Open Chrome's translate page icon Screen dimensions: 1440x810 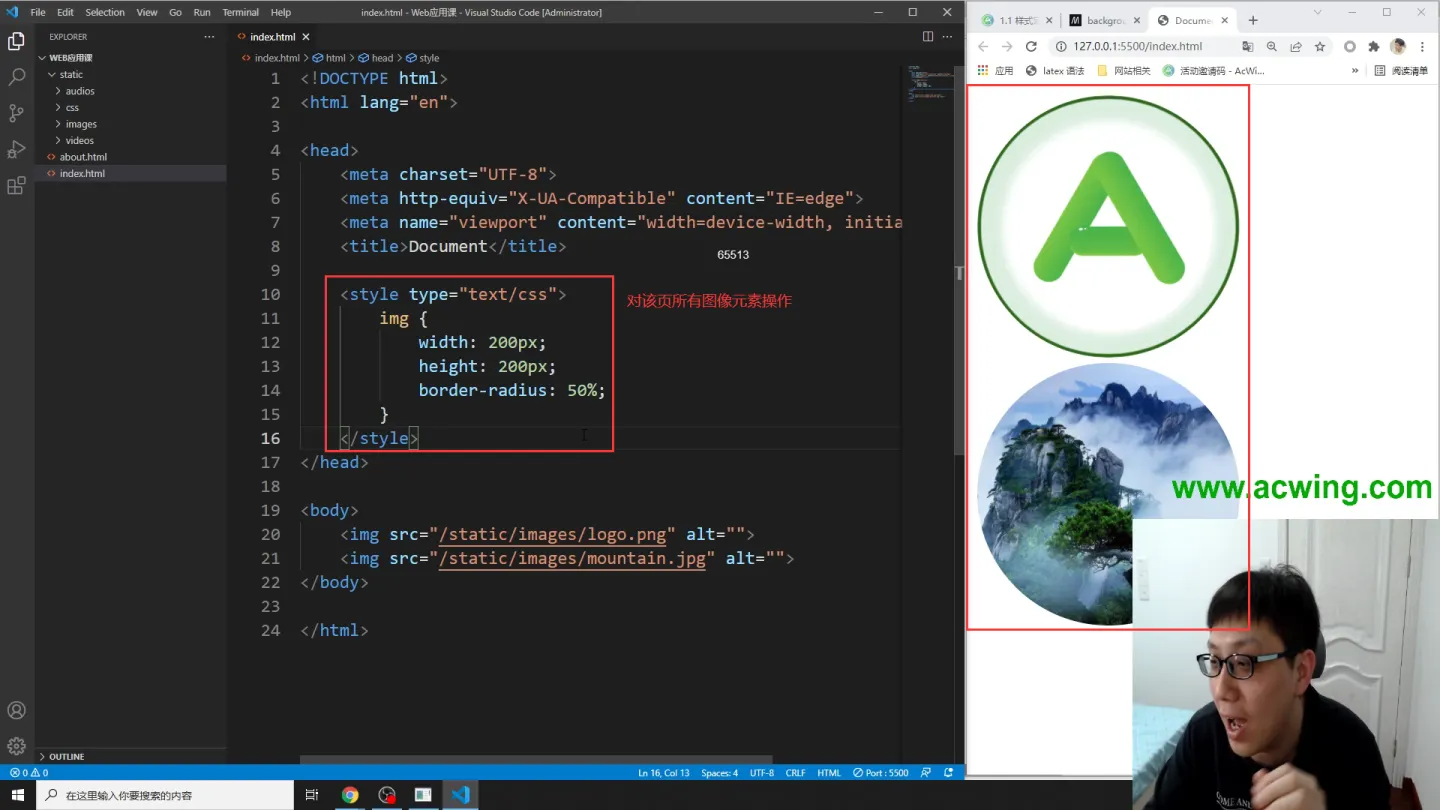(x=1247, y=46)
